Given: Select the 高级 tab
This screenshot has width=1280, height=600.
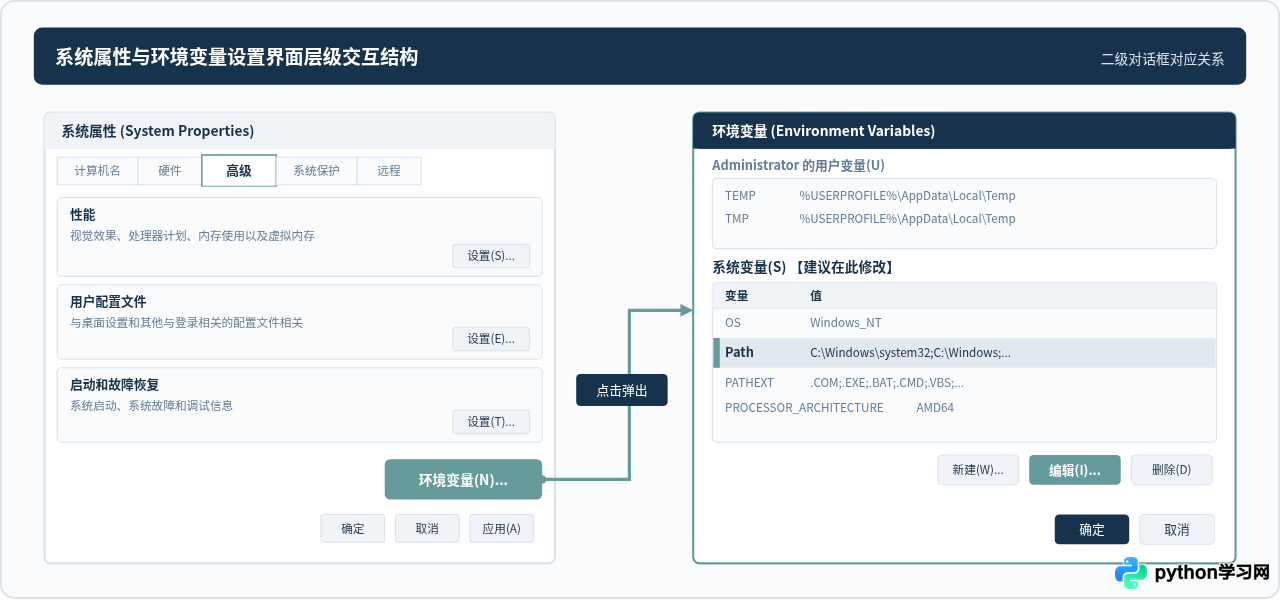Looking at the screenshot, I should tap(239, 171).
